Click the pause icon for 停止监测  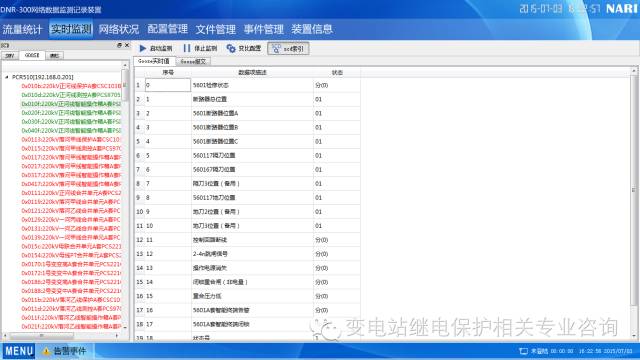click(x=187, y=48)
